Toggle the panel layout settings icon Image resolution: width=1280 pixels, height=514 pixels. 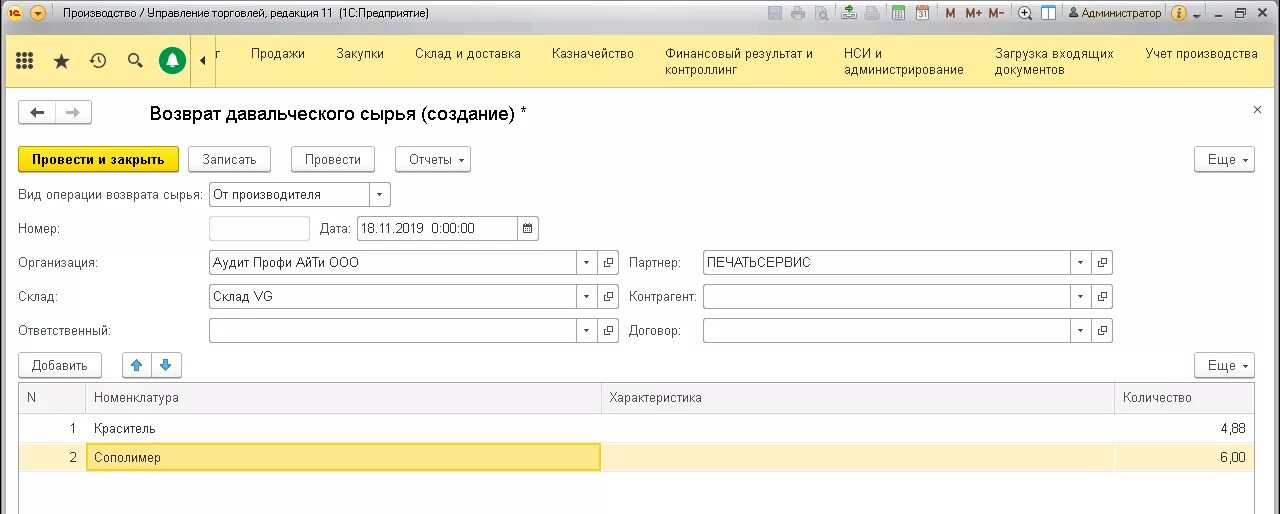click(1048, 13)
